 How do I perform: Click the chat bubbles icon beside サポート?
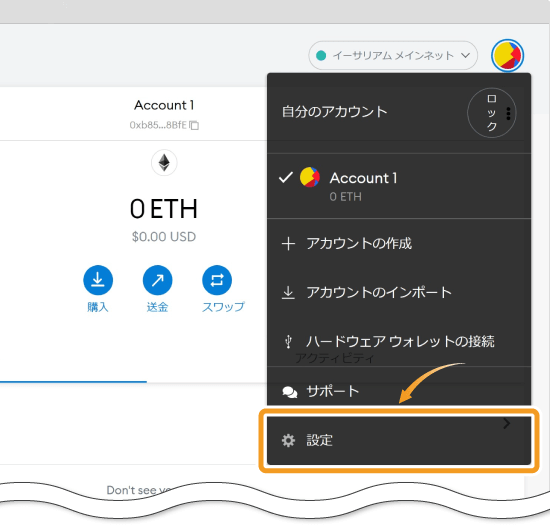coord(290,392)
